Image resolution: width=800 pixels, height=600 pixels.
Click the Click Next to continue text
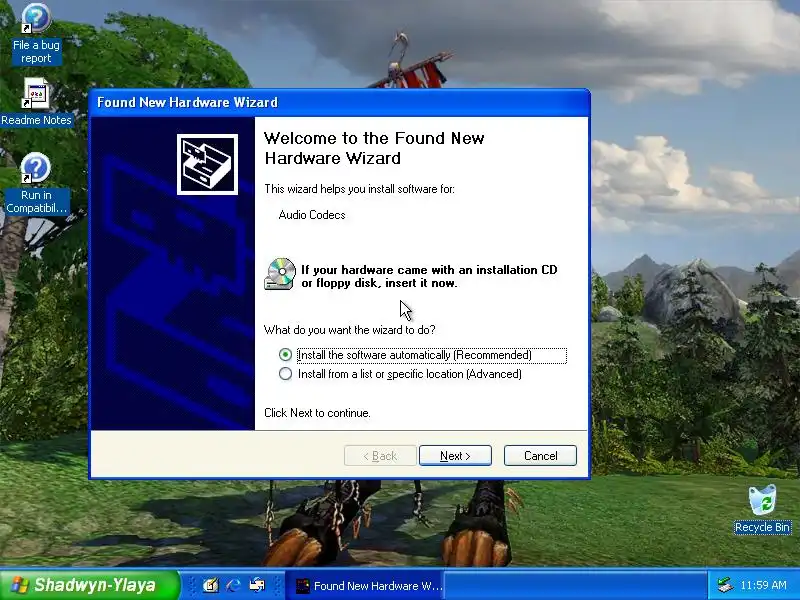pos(317,413)
